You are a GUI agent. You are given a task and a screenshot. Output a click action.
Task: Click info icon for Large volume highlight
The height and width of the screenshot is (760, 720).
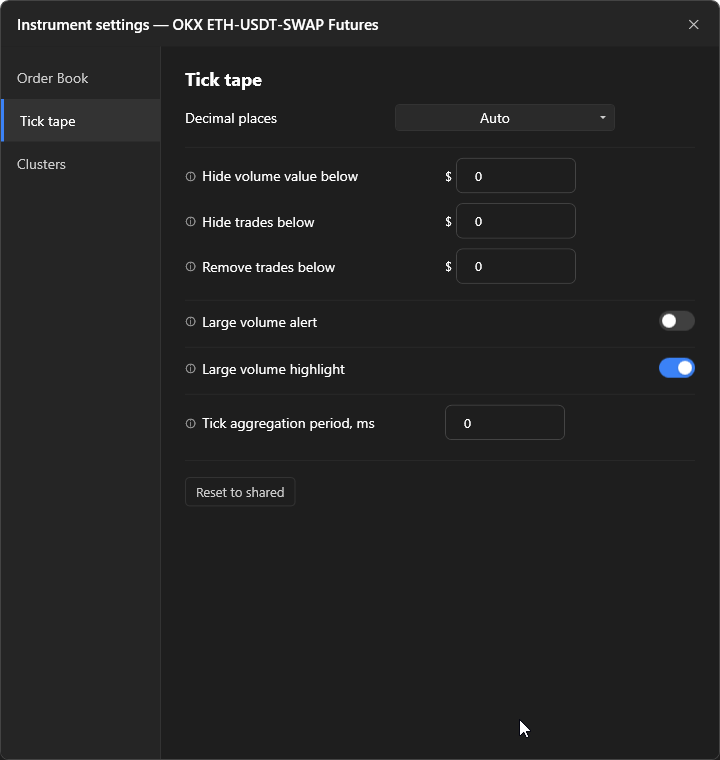191,369
